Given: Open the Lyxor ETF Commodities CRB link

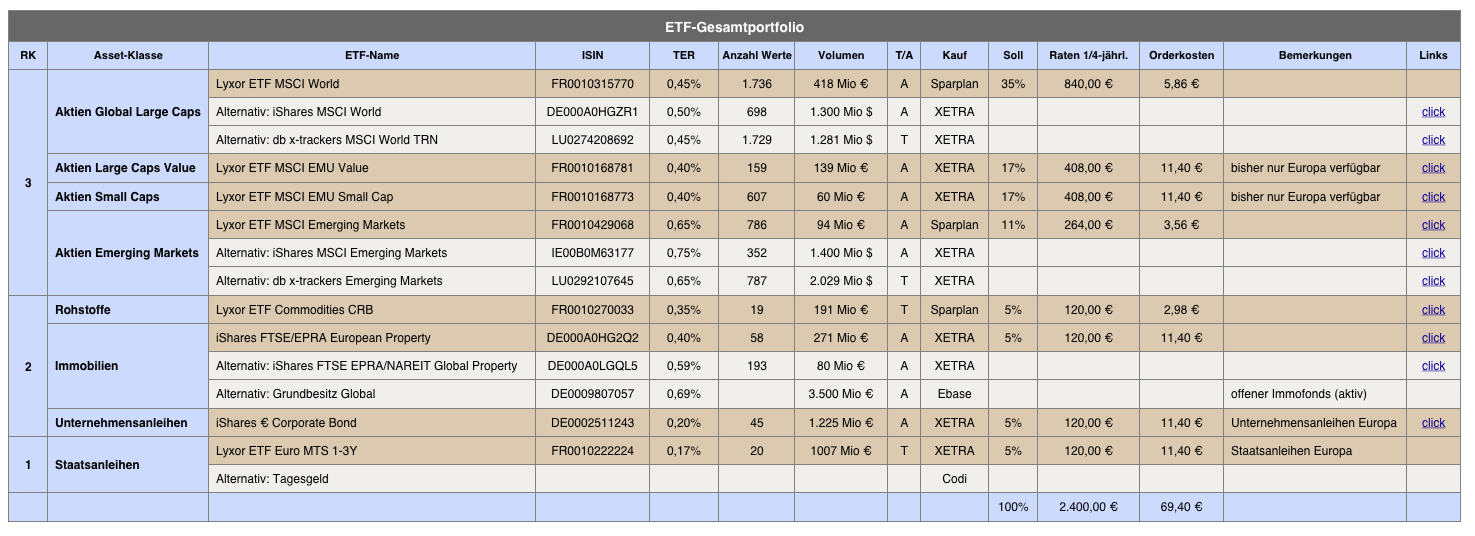Looking at the screenshot, I should click(x=1432, y=310).
